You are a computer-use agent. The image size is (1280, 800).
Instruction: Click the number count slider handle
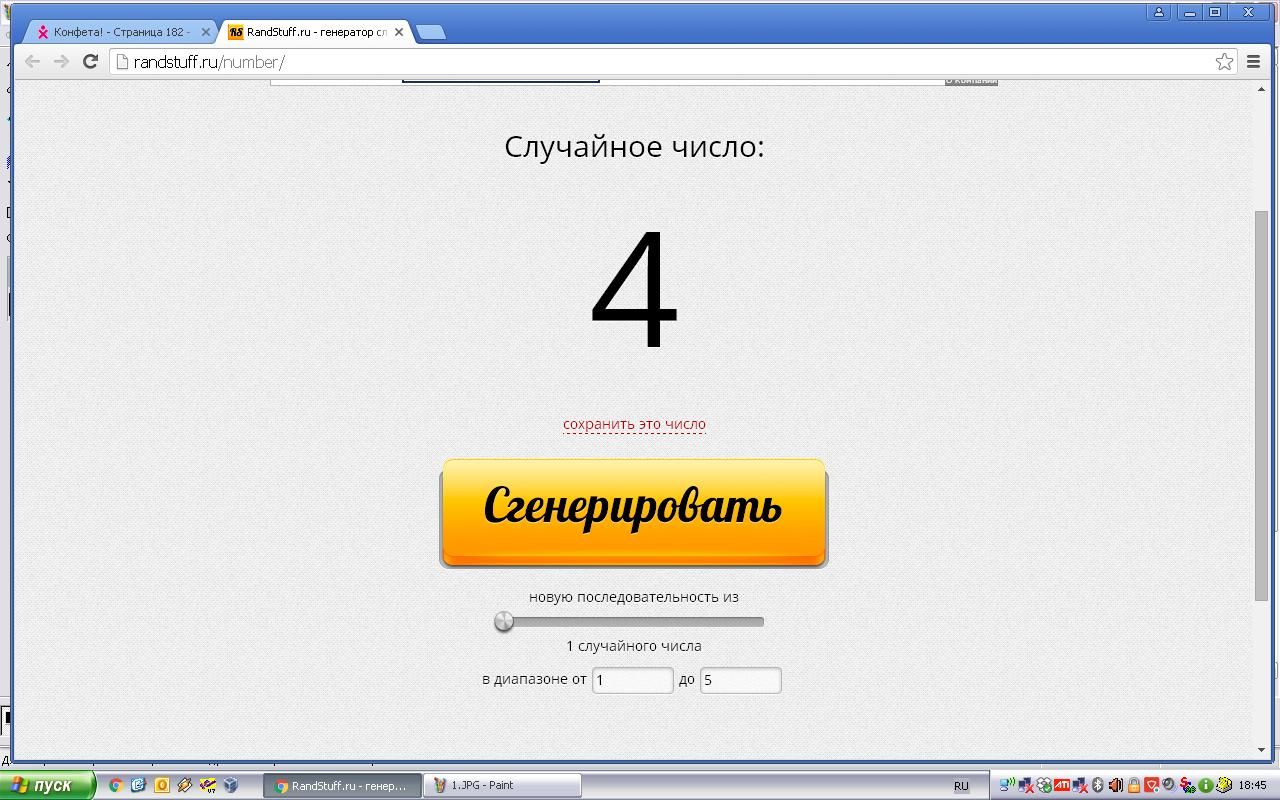click(x=504, y=622)
